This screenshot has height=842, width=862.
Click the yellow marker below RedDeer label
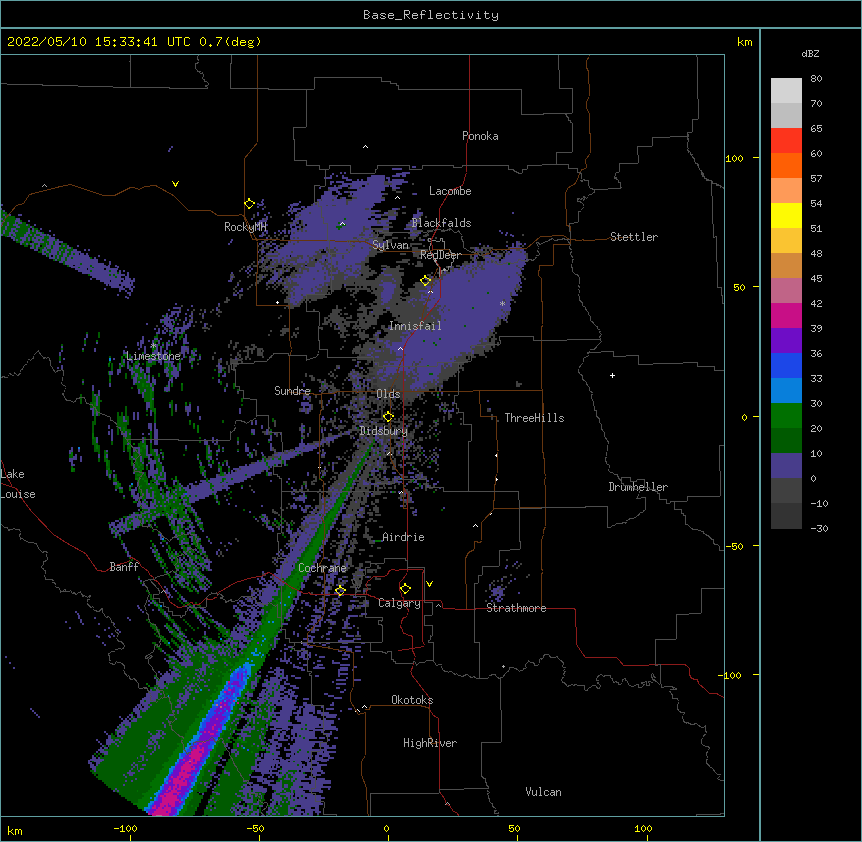pyautogui.click(x=426, y=281)
